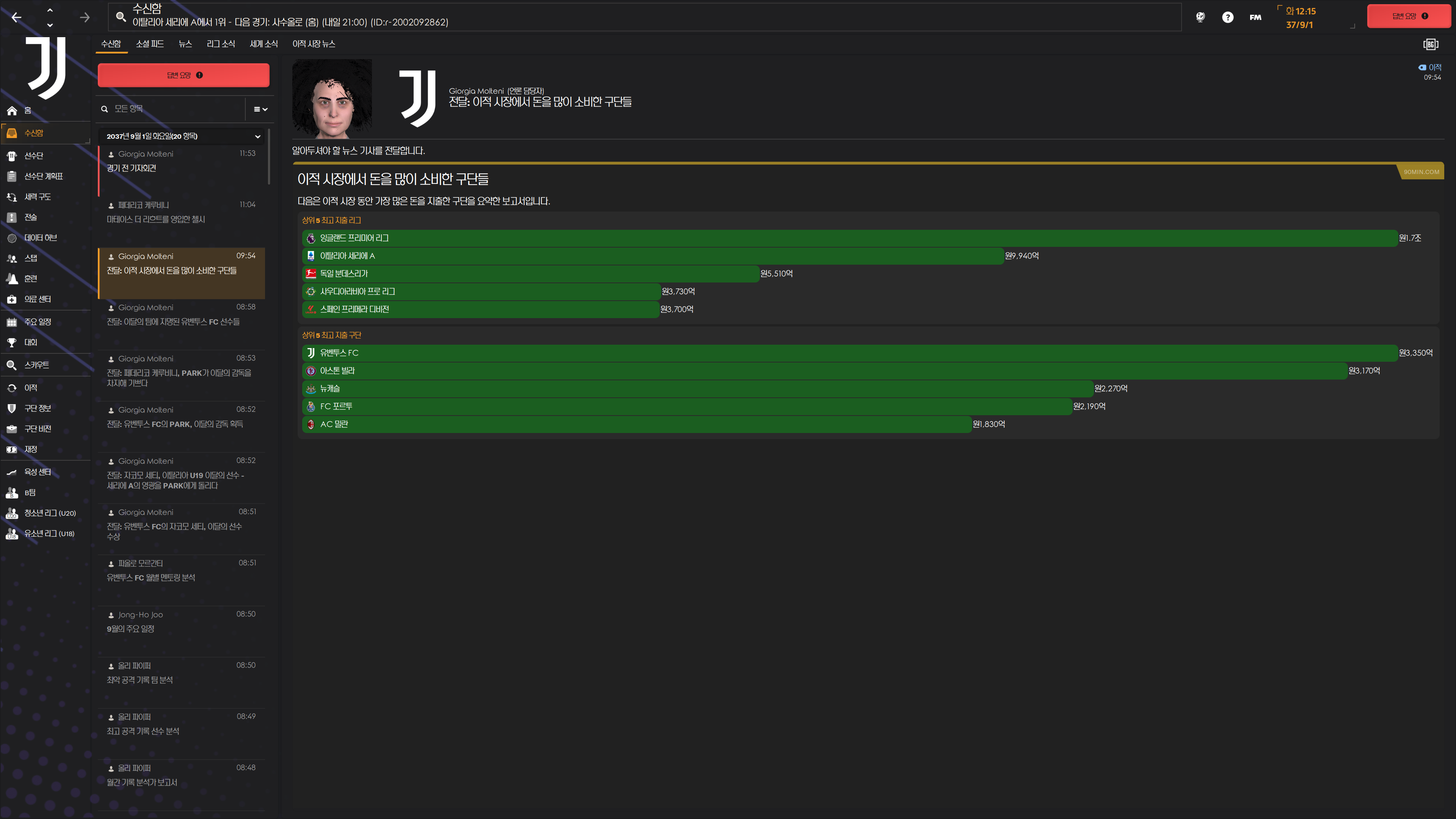Switch to 이적 시장 뉴스 tab

(x=314, y=44)
